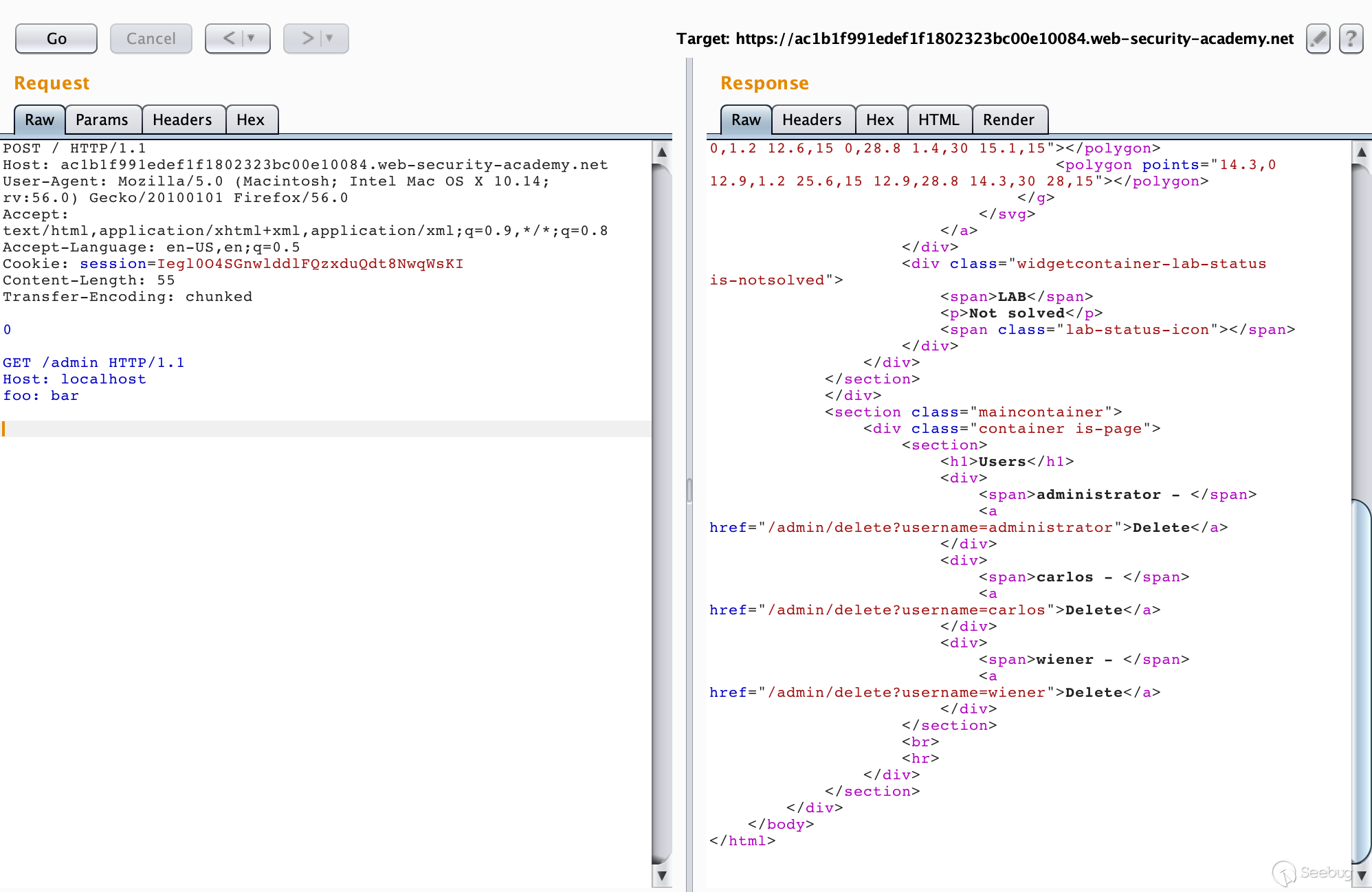Click the response scrollbar up arrow
Image resolution: width=1372 pixels, height=892 pixels.
(1362, 152)
